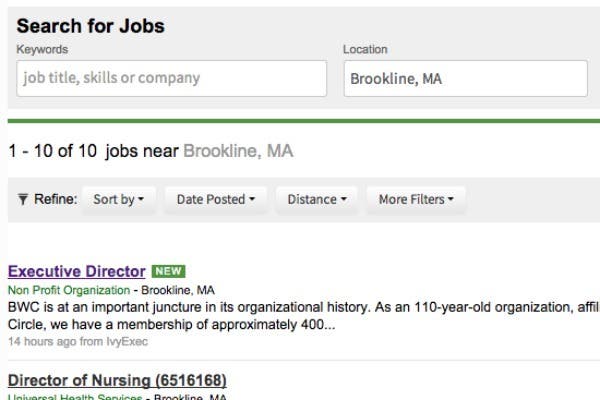
Task: Click the Refine label text
Action: point(56,199)
